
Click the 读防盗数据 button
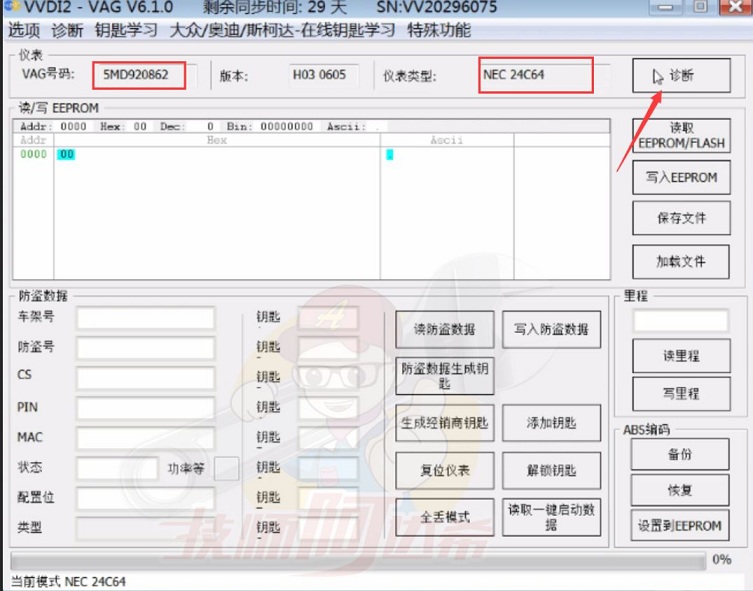pos(445,329)
